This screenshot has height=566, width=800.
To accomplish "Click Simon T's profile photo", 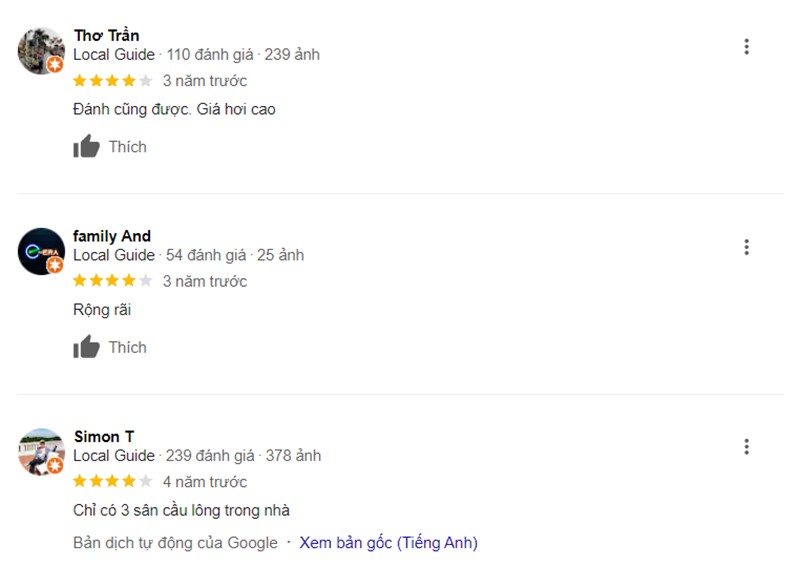I will 41,451.
